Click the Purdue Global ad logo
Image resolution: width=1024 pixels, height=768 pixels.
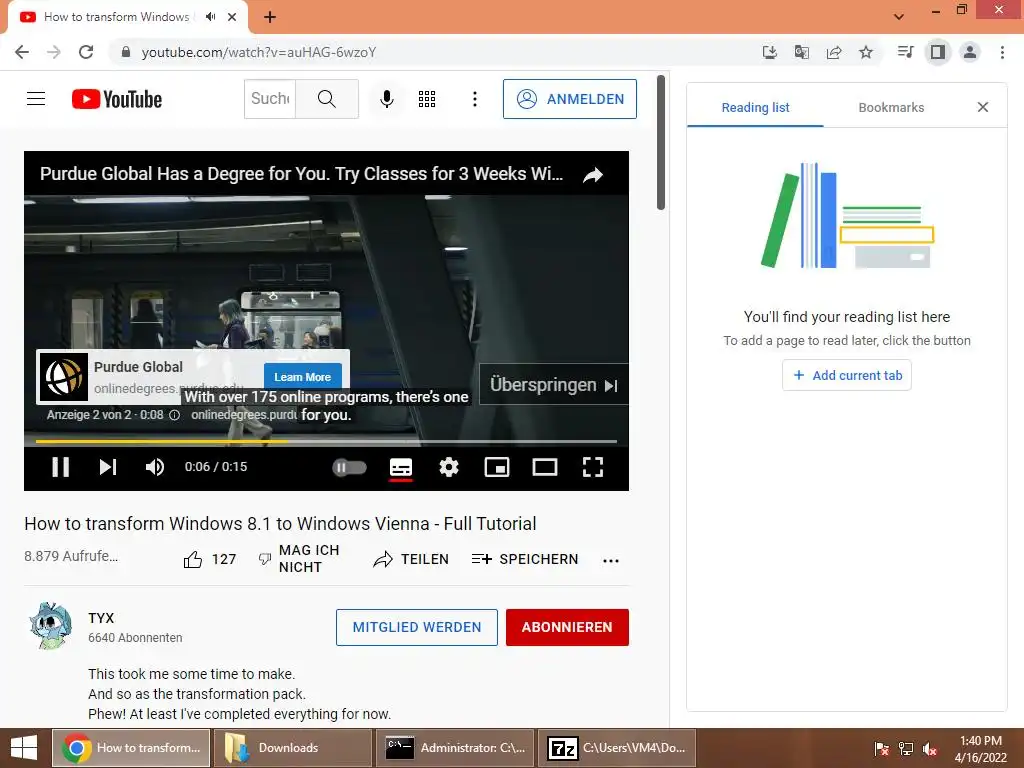pos(63,377)
